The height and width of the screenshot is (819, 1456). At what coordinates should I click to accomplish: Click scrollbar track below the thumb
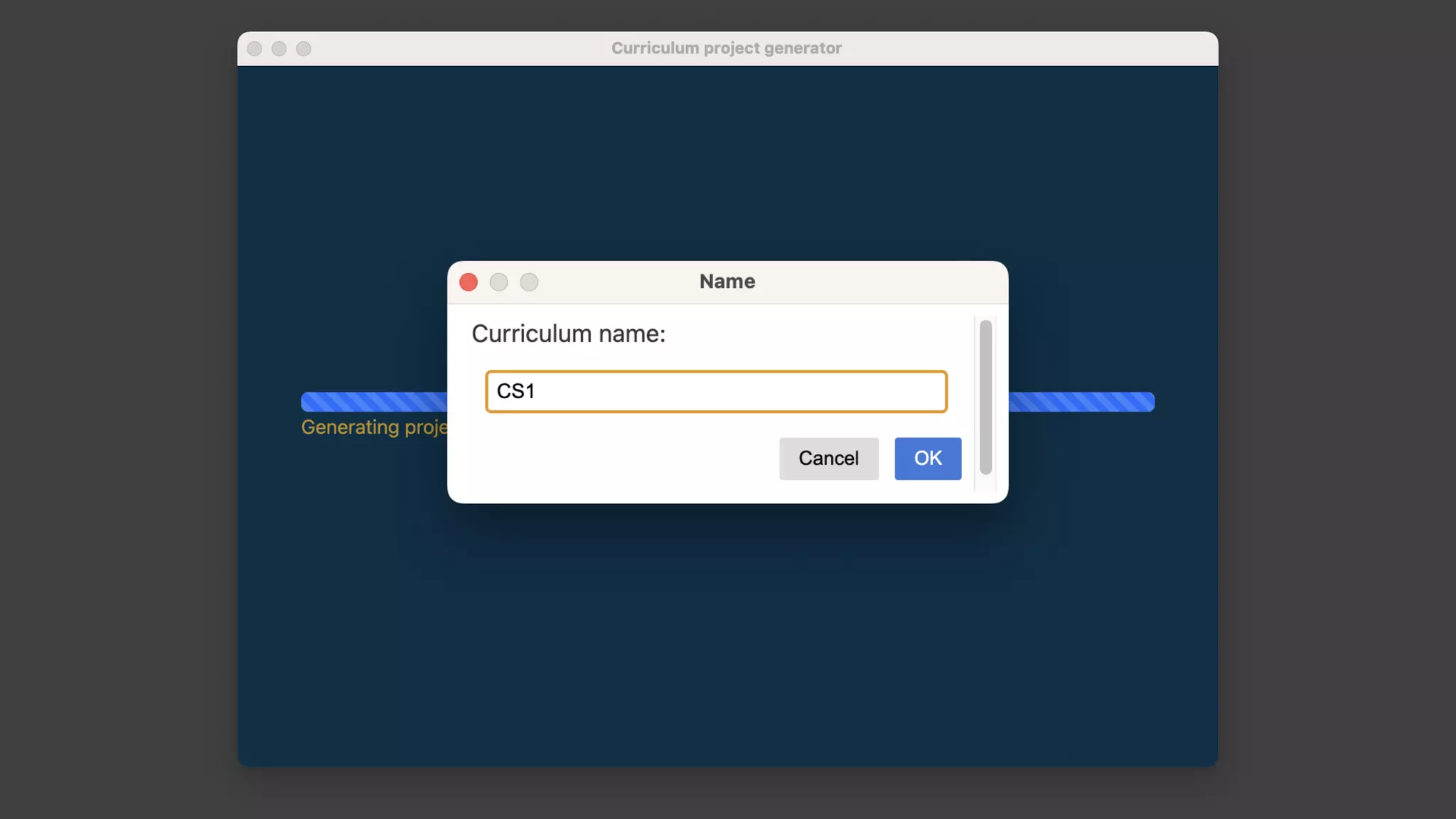pyautogui.click(x=985, y=483)
